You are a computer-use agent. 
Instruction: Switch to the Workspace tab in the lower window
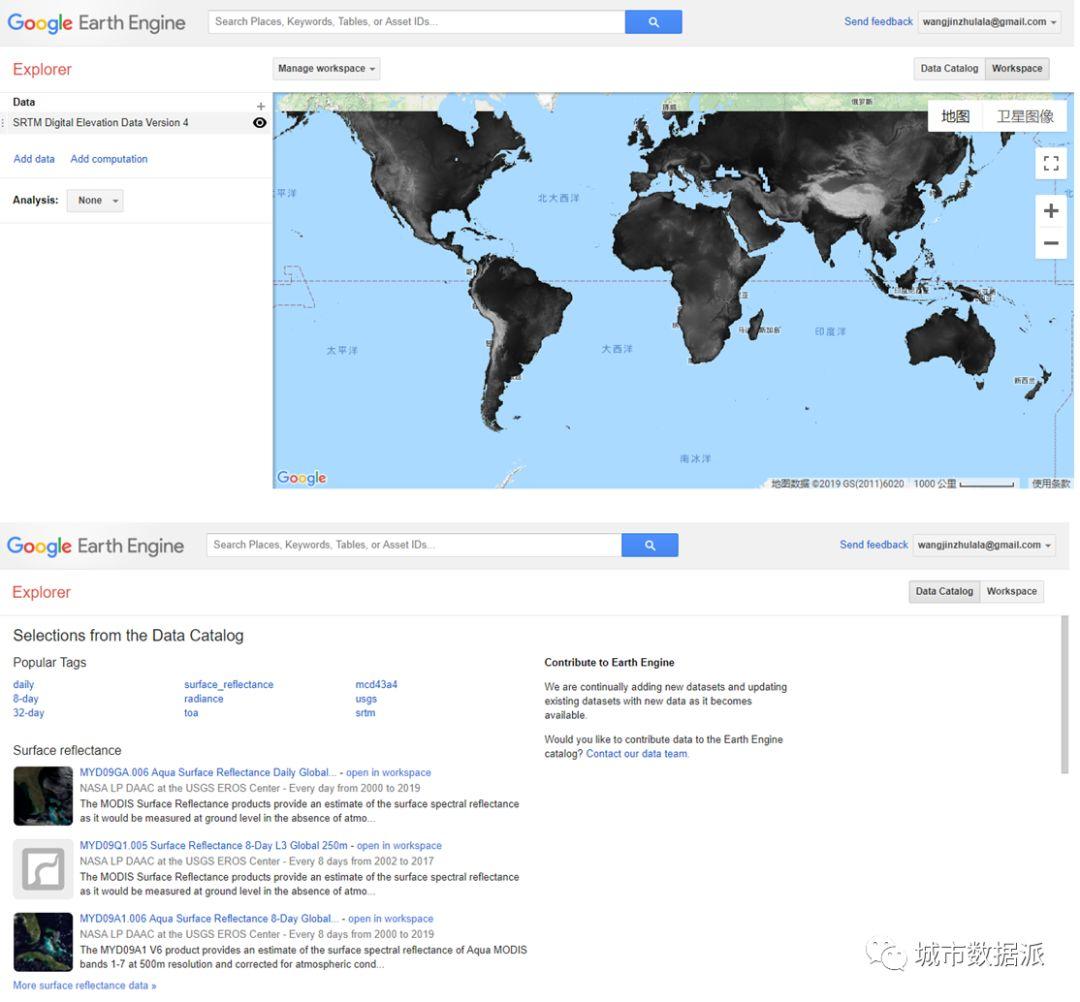tap(1011, 591)
